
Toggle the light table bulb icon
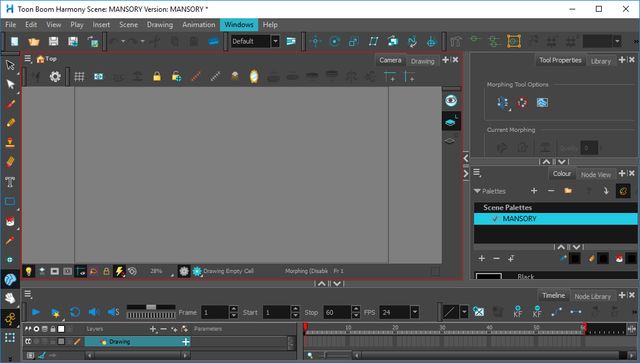tap(28, 271)
